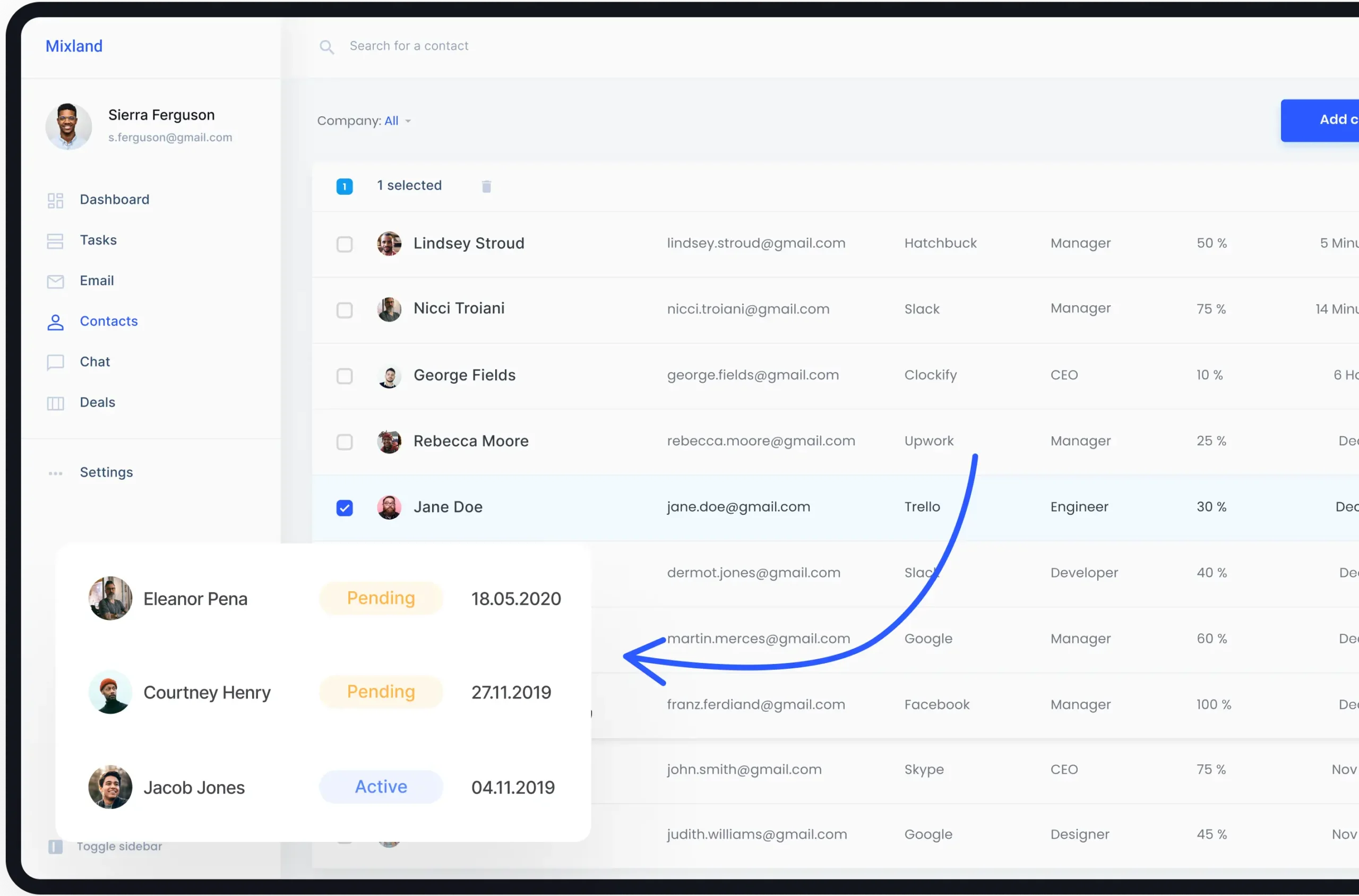Click the trash delete icon

[486, 186]
